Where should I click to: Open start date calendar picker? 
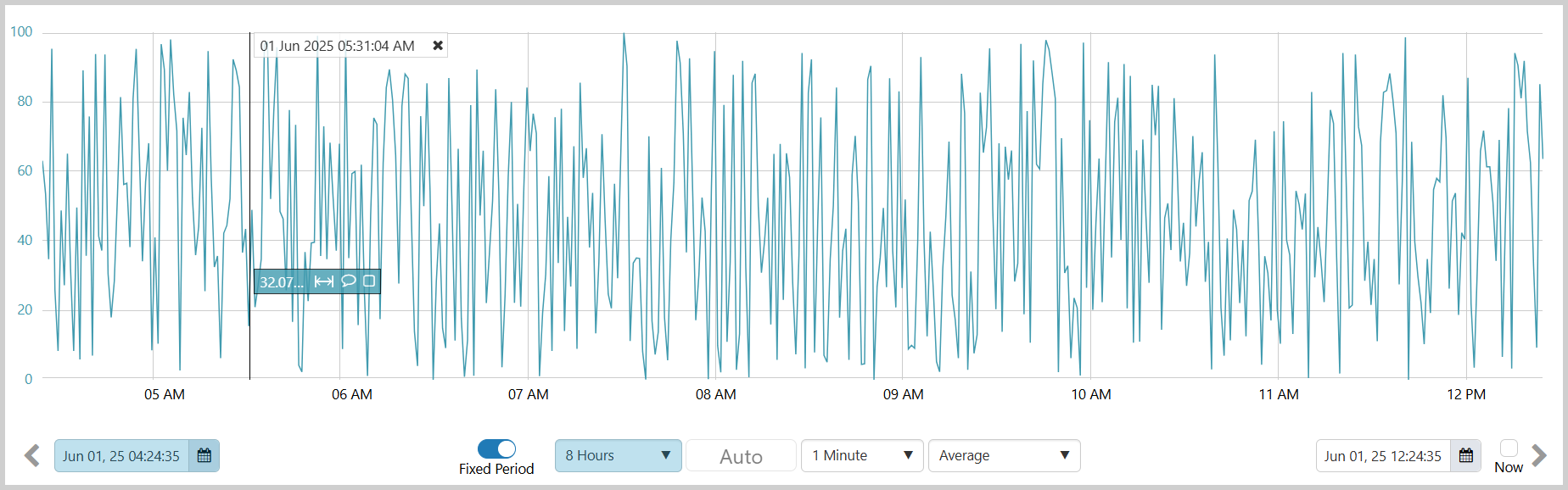[x=204, y=456]
